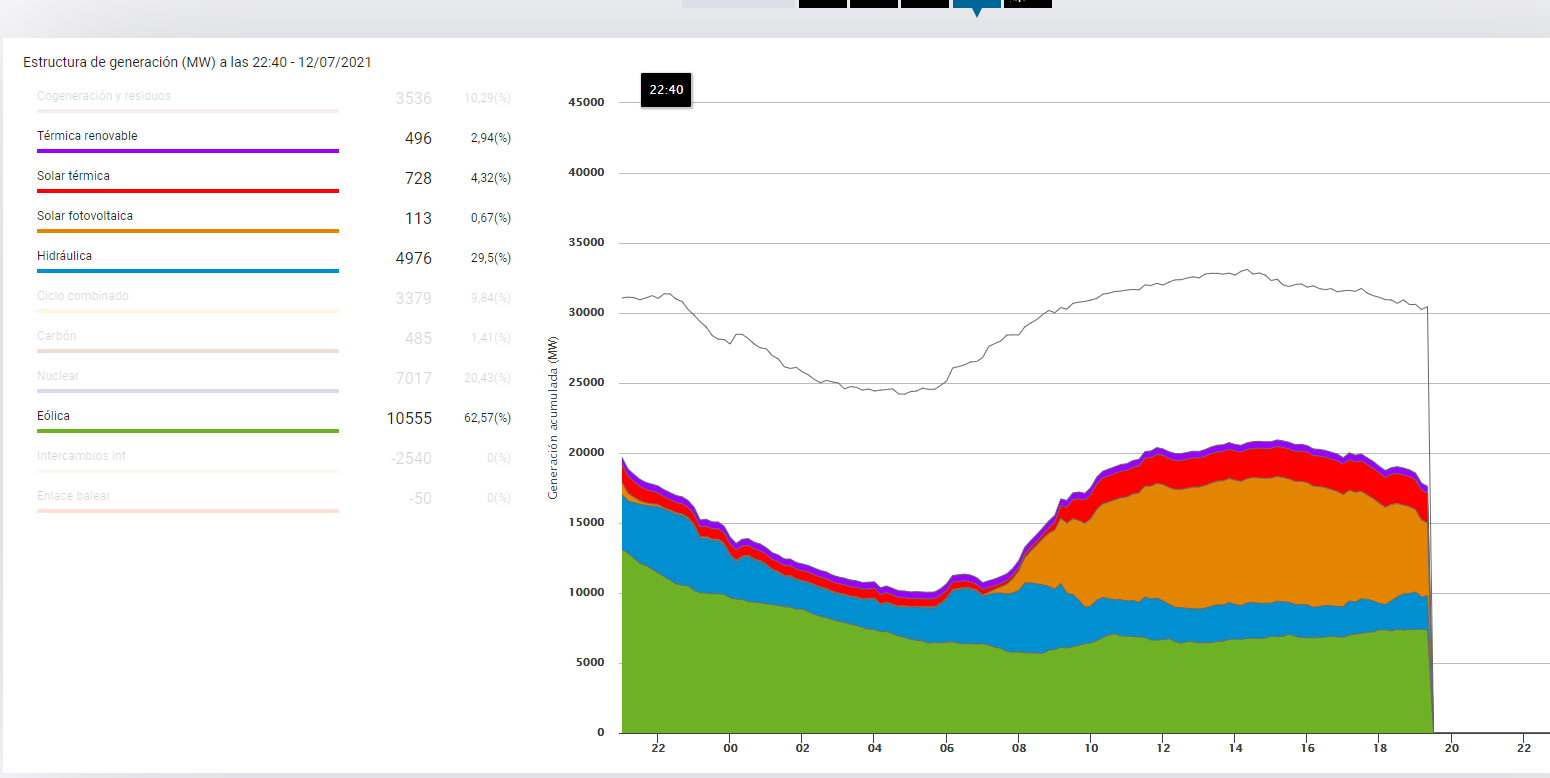Enable the Ciclo combinado series
1550x778 pixels.
click(x=83, y=296)
